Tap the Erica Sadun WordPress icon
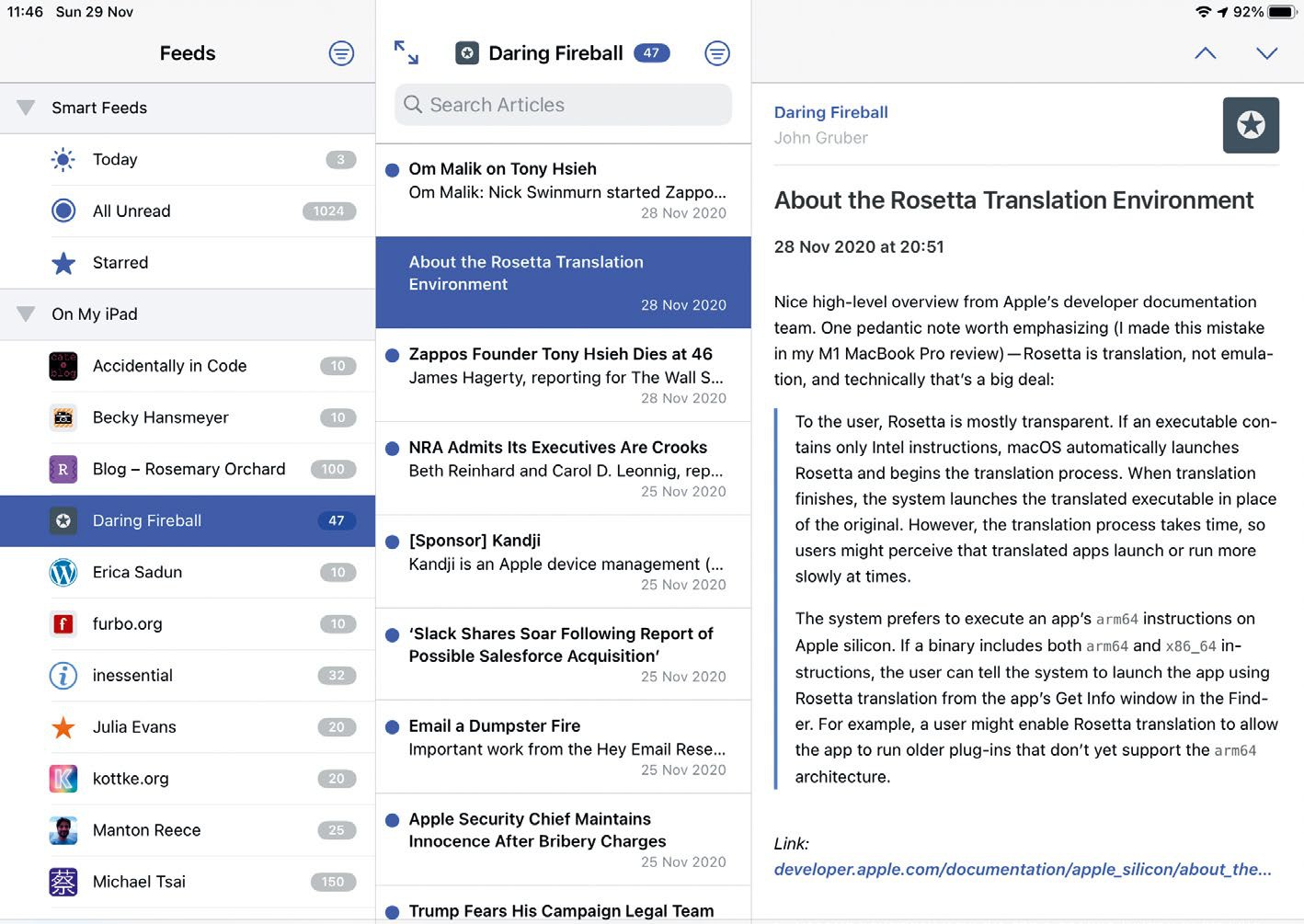1304x924 pixels. (63, 572)
